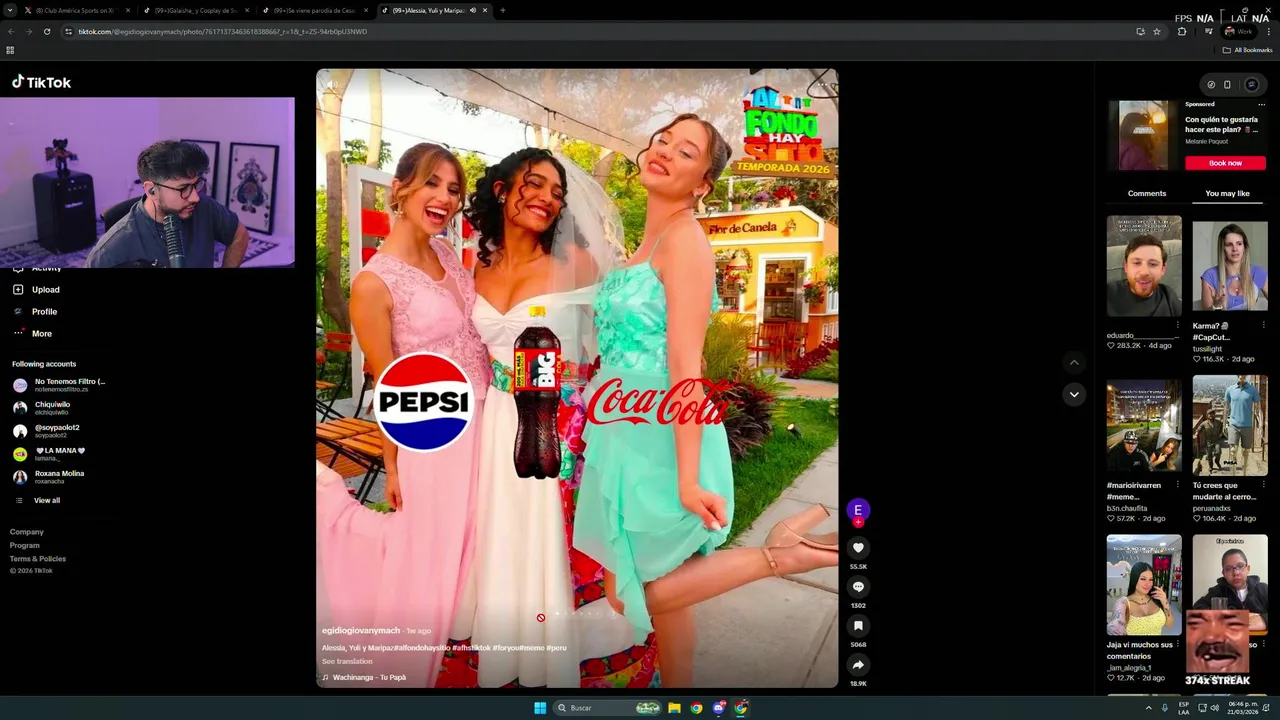Show hidden system tray icons
Image resolution: width=1280 pixels, height=720 pixels.
1148,708
